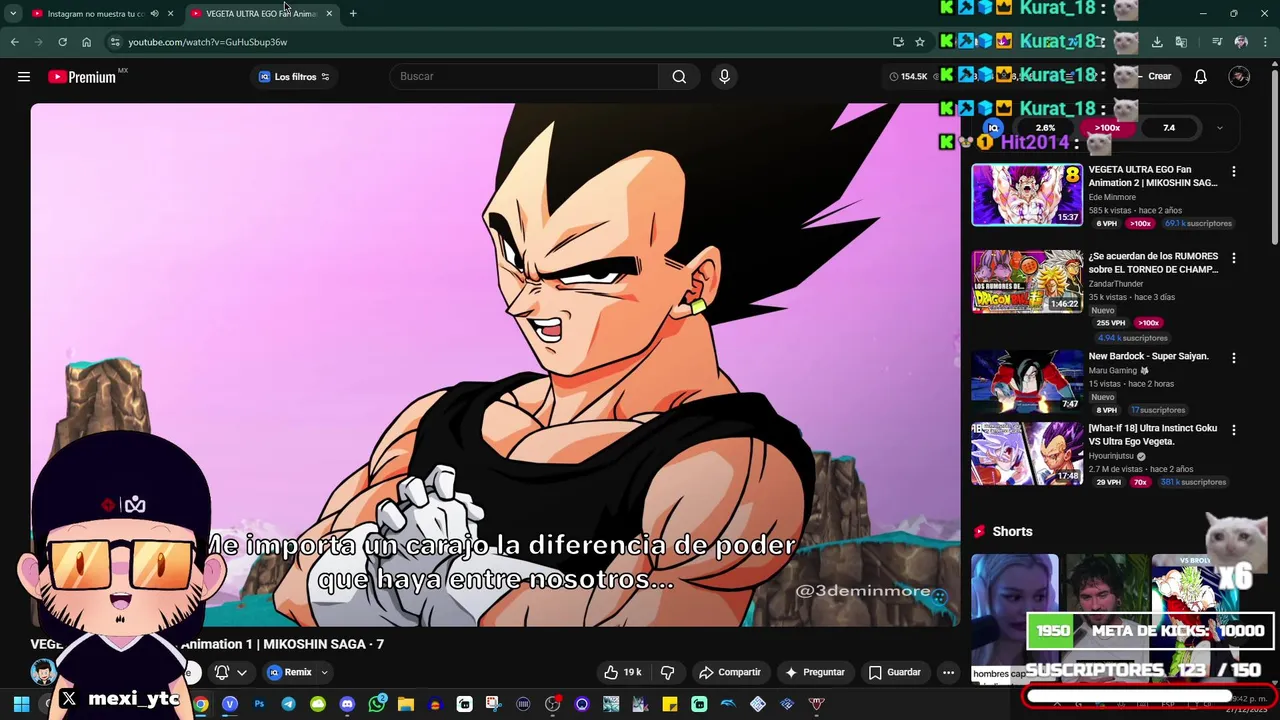Click the page vertical scrollbar
The width and height of the screenshot is (1280, 720).
1274,155
